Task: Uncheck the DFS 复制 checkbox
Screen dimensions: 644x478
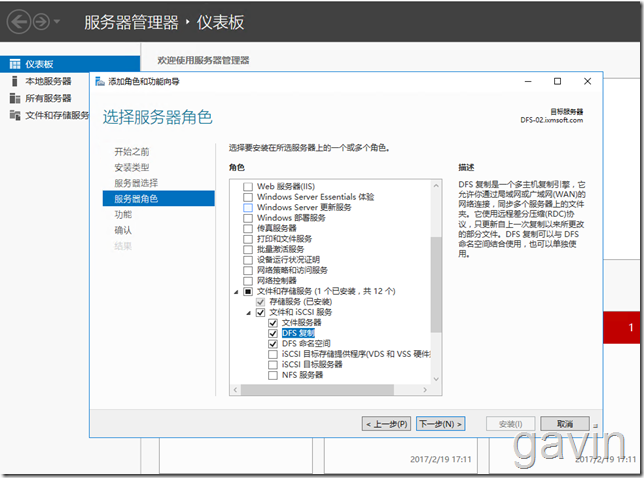Action: click(x=273, y=333)
